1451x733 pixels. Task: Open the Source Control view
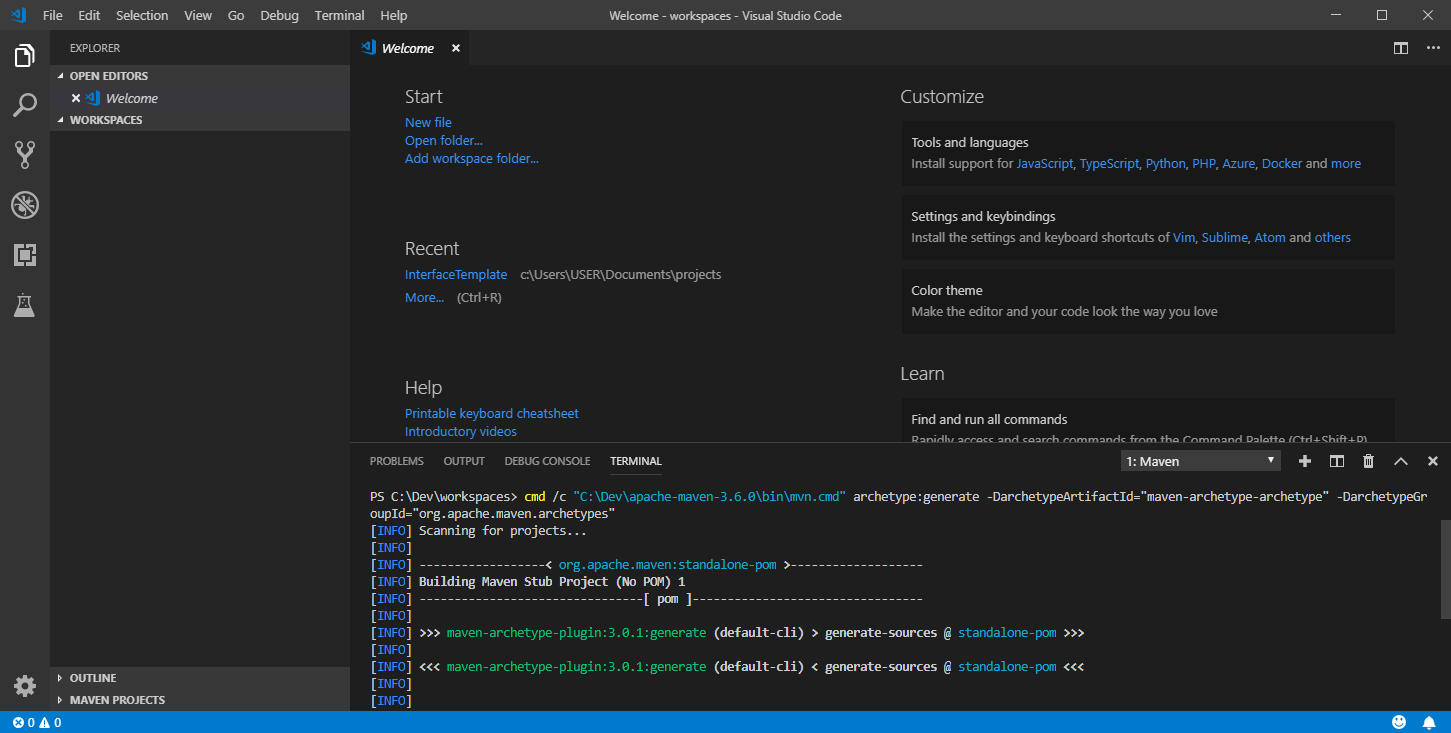tap(25, 154)
